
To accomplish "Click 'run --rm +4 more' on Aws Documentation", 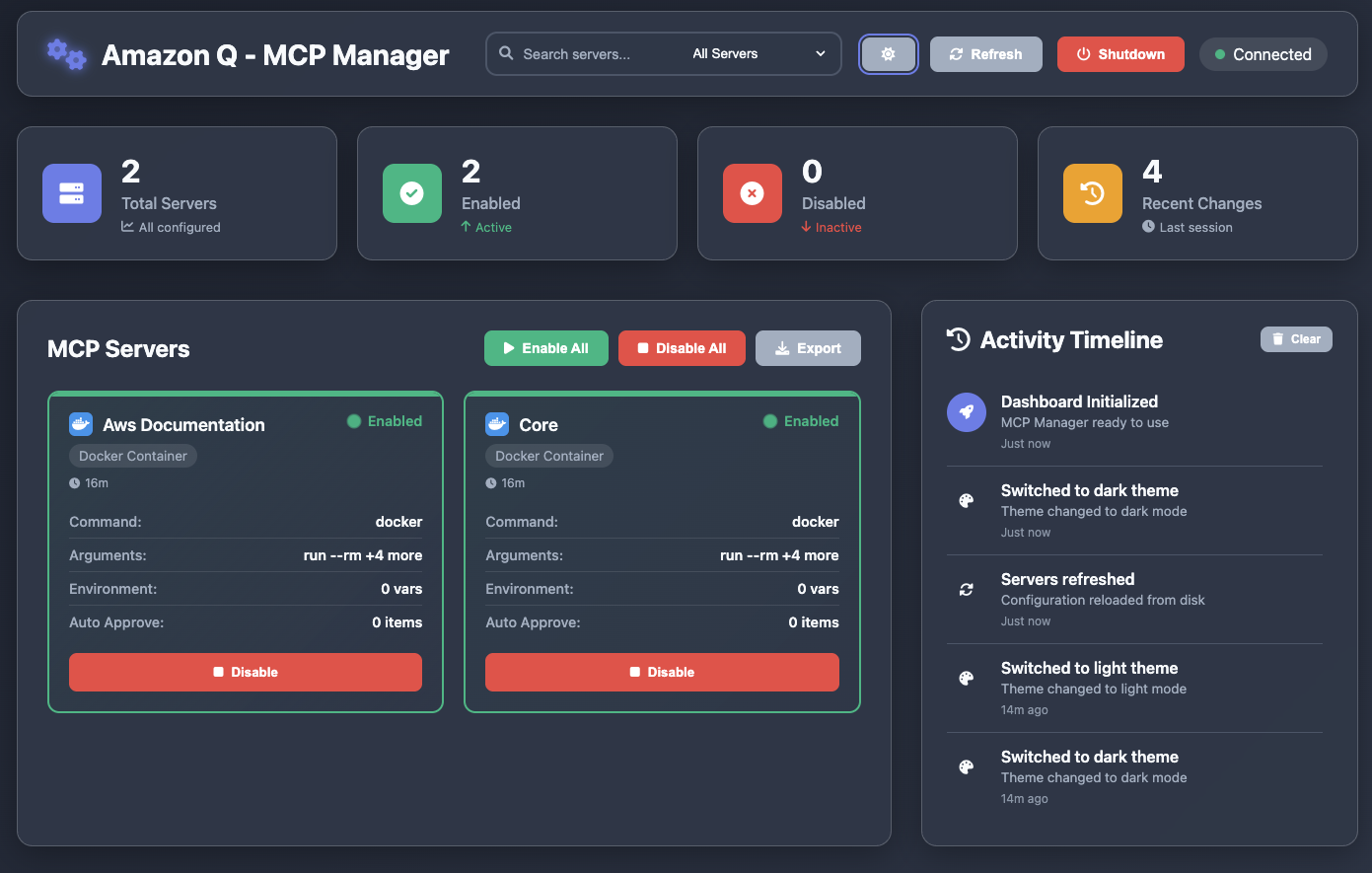I will (x=363, y=555).
